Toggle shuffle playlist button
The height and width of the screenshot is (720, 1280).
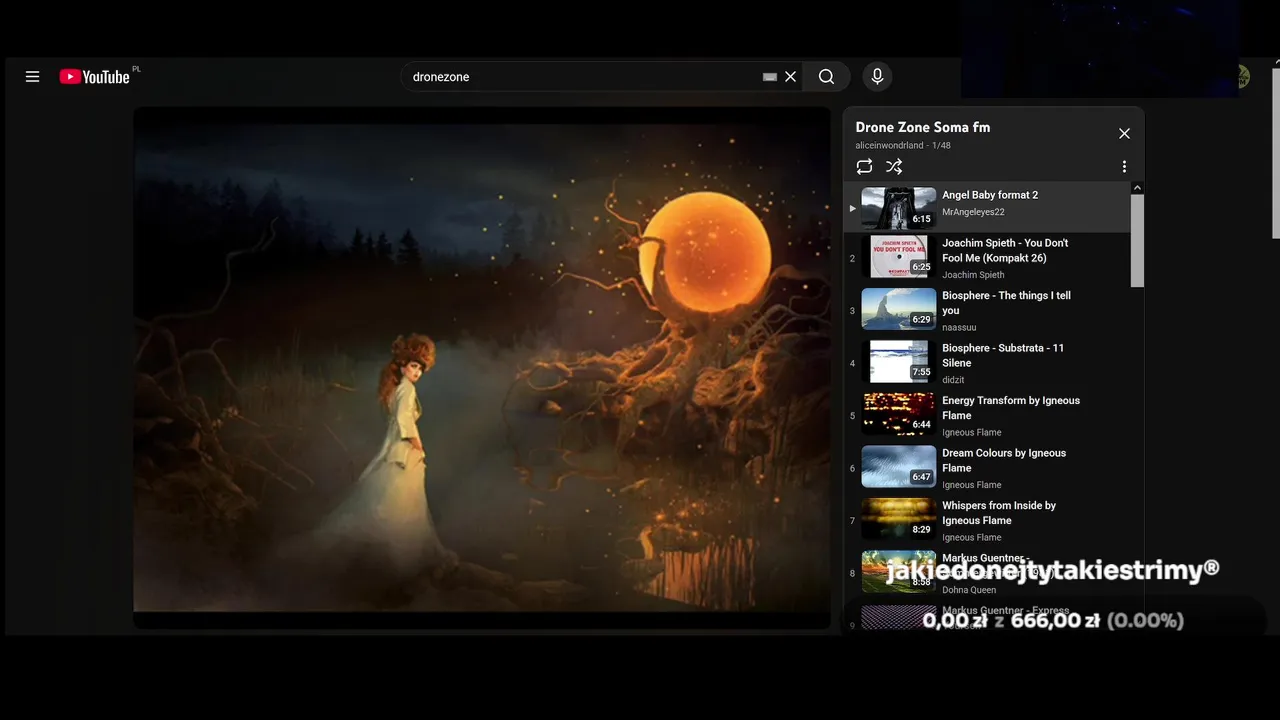tap(894, 167)
